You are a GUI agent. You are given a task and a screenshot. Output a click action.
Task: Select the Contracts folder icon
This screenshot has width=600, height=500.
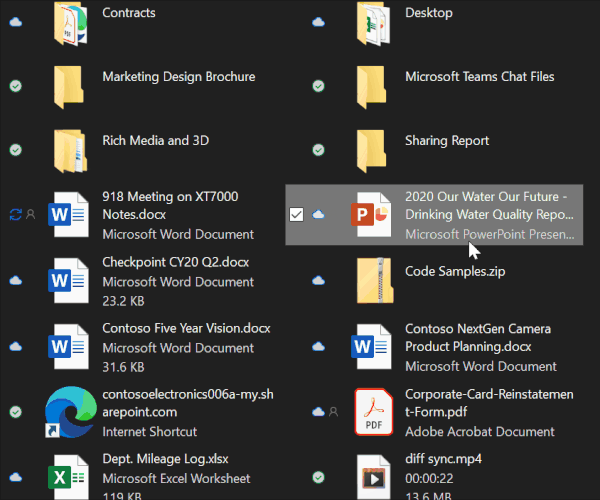coord(70,23)
